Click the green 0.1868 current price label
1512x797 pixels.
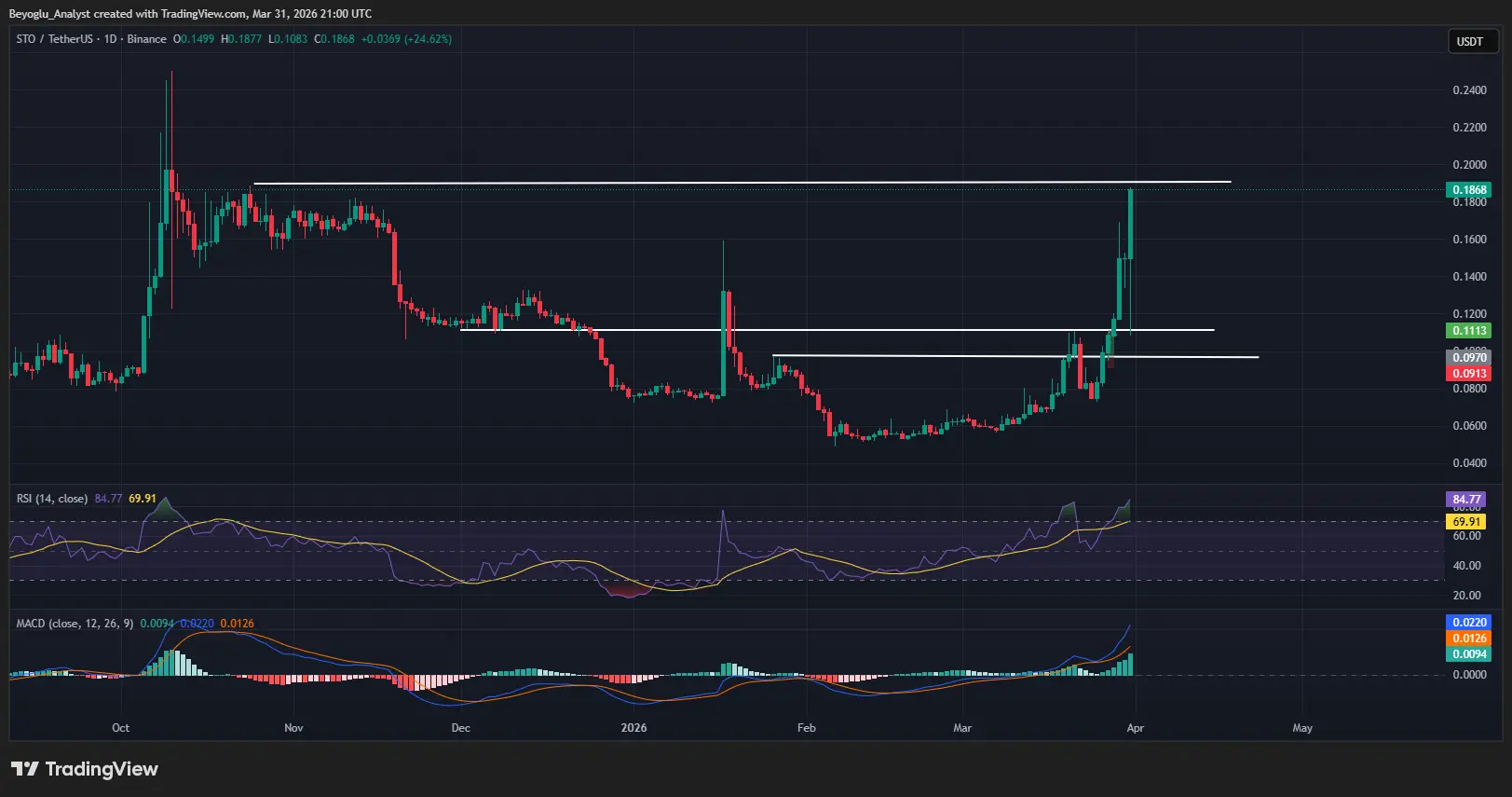point(1469,190)
